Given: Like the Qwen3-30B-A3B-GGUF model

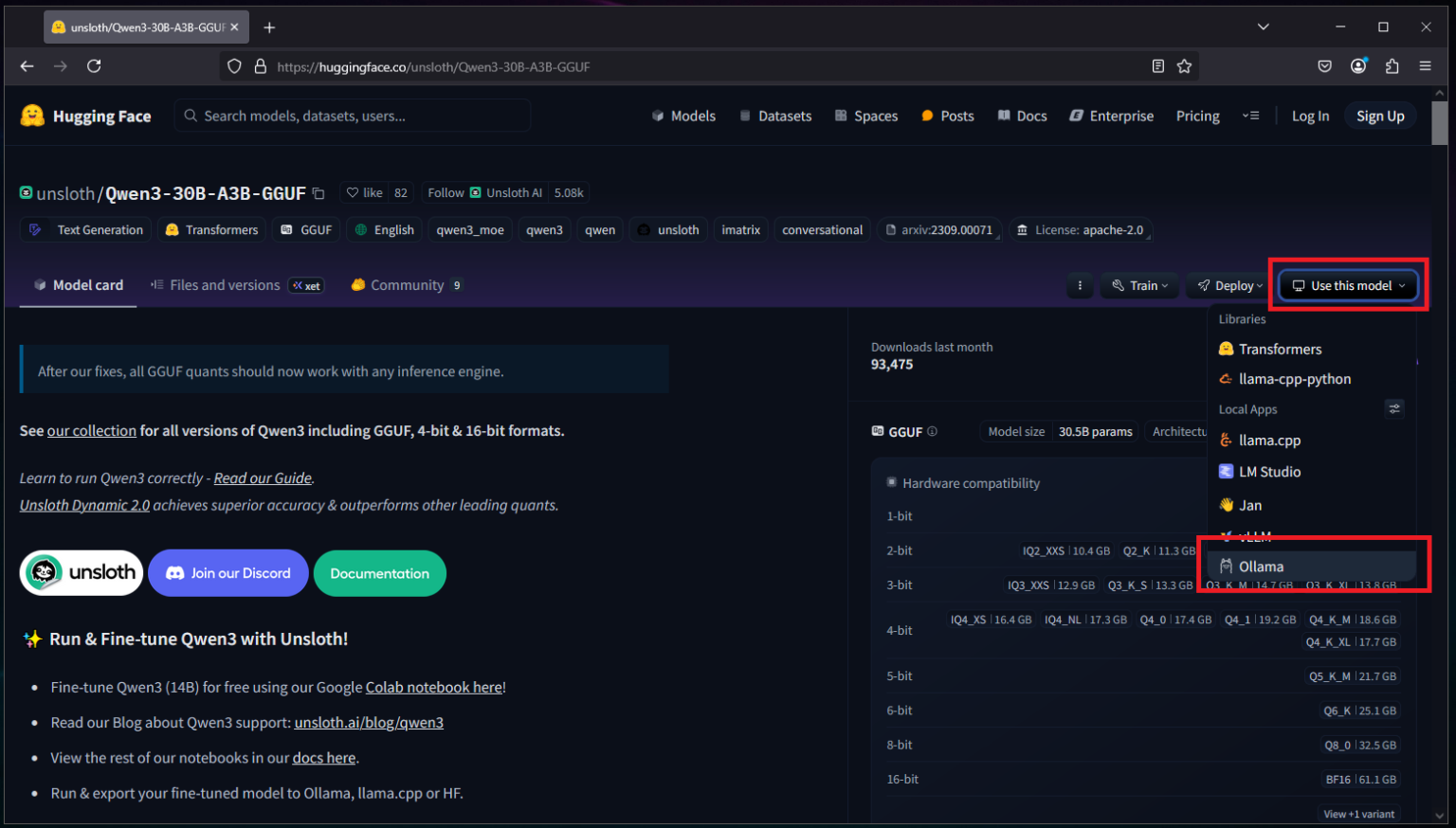Looking at the screenshot, I should coord(364,192).
